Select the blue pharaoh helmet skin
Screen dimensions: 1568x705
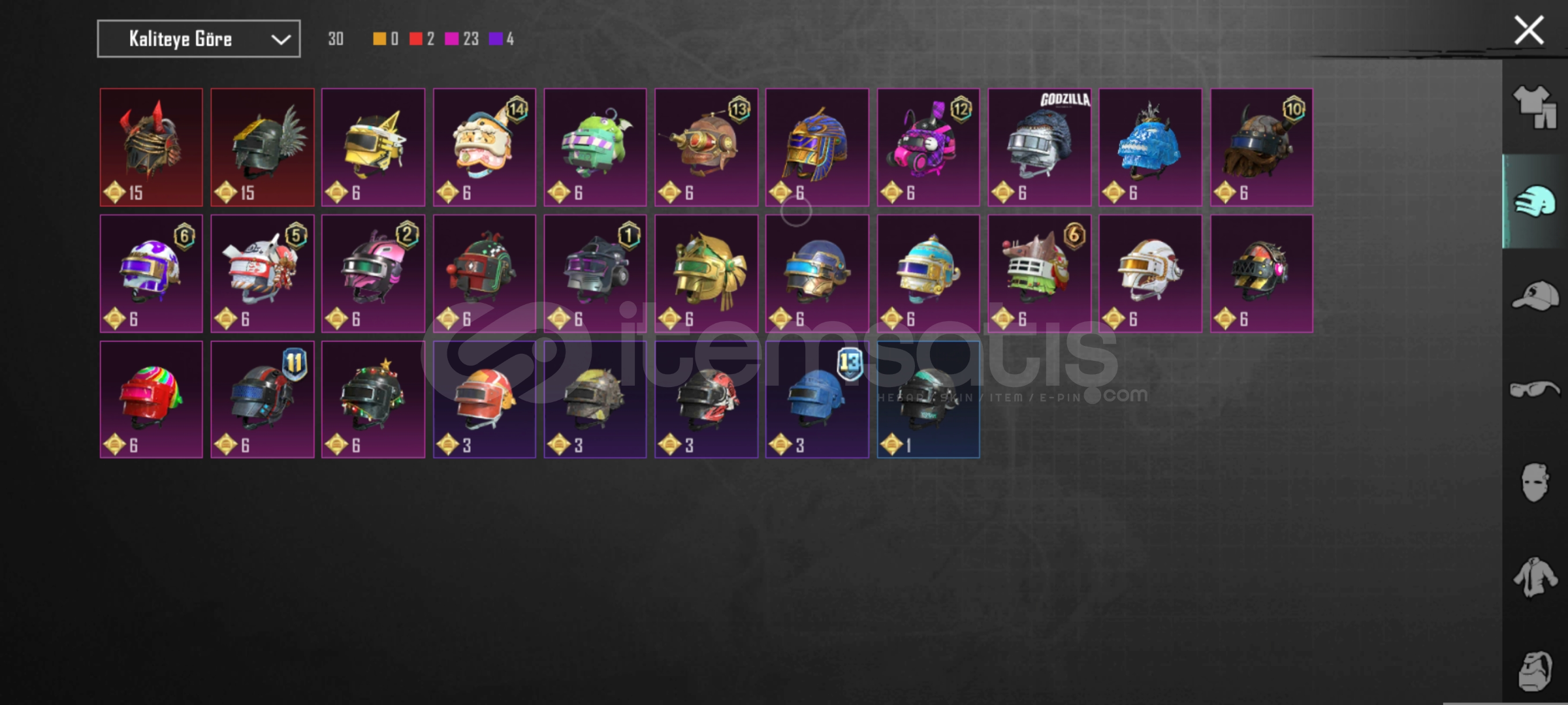click(817, 148)
